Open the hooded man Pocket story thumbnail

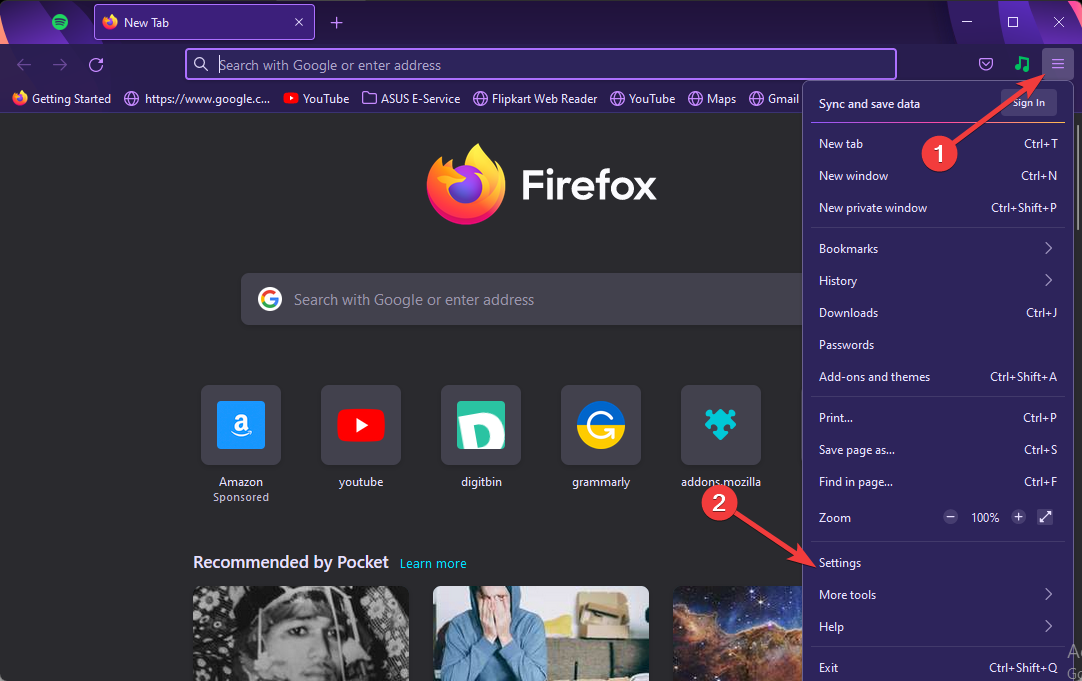(x=540, y=633)
